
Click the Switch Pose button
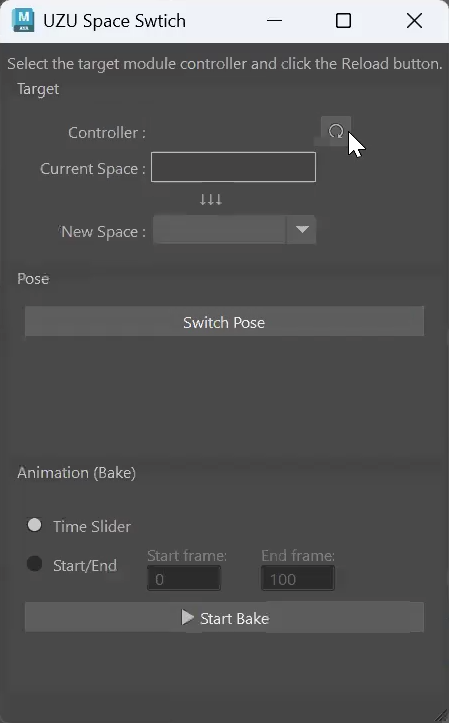pyautogui.click(x=224, y=321)
